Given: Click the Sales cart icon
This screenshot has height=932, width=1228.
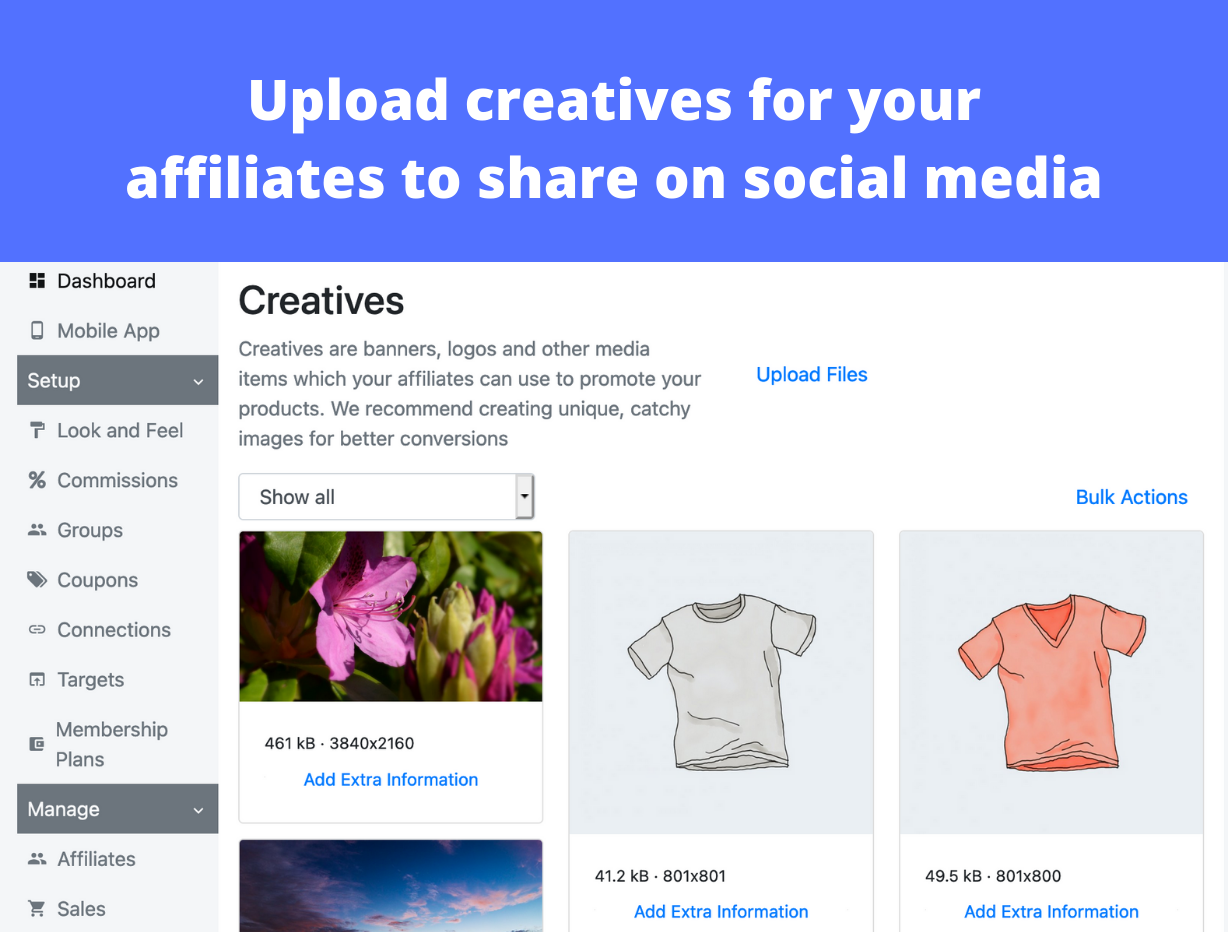Looking at the screenshot, I should point(37,909).
